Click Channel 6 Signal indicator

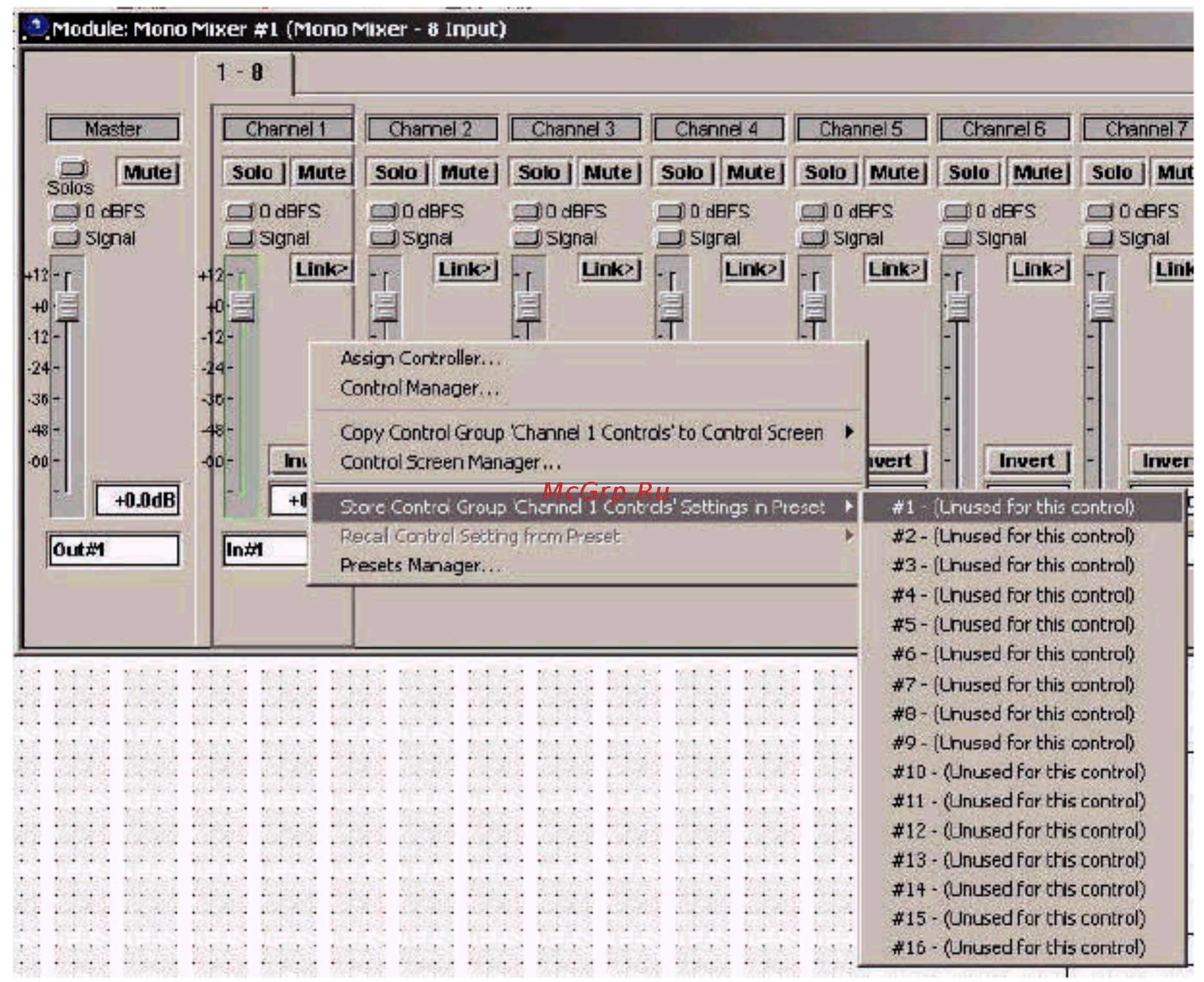(957, 238)
